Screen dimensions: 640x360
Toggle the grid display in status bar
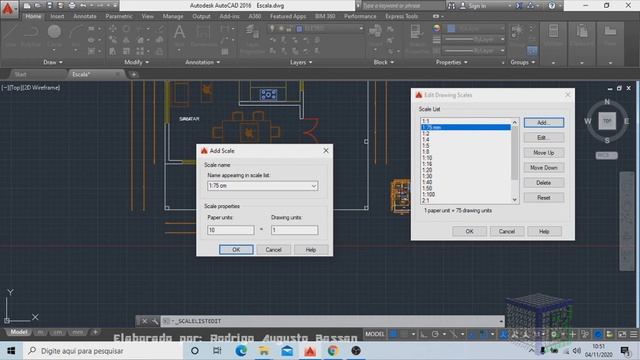pos(393,334)
